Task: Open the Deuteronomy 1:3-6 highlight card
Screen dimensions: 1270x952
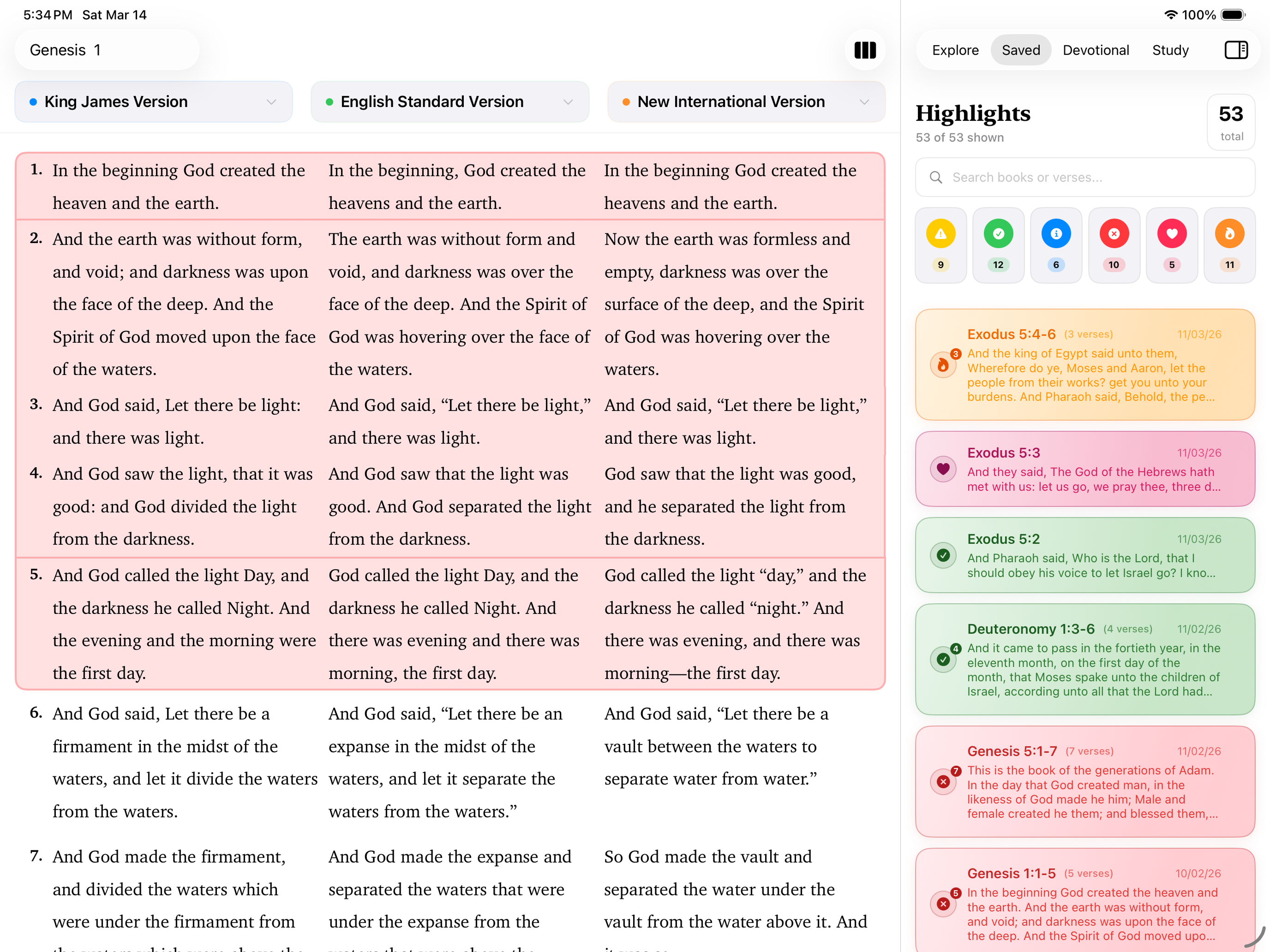Action: tap(1084, 660)
